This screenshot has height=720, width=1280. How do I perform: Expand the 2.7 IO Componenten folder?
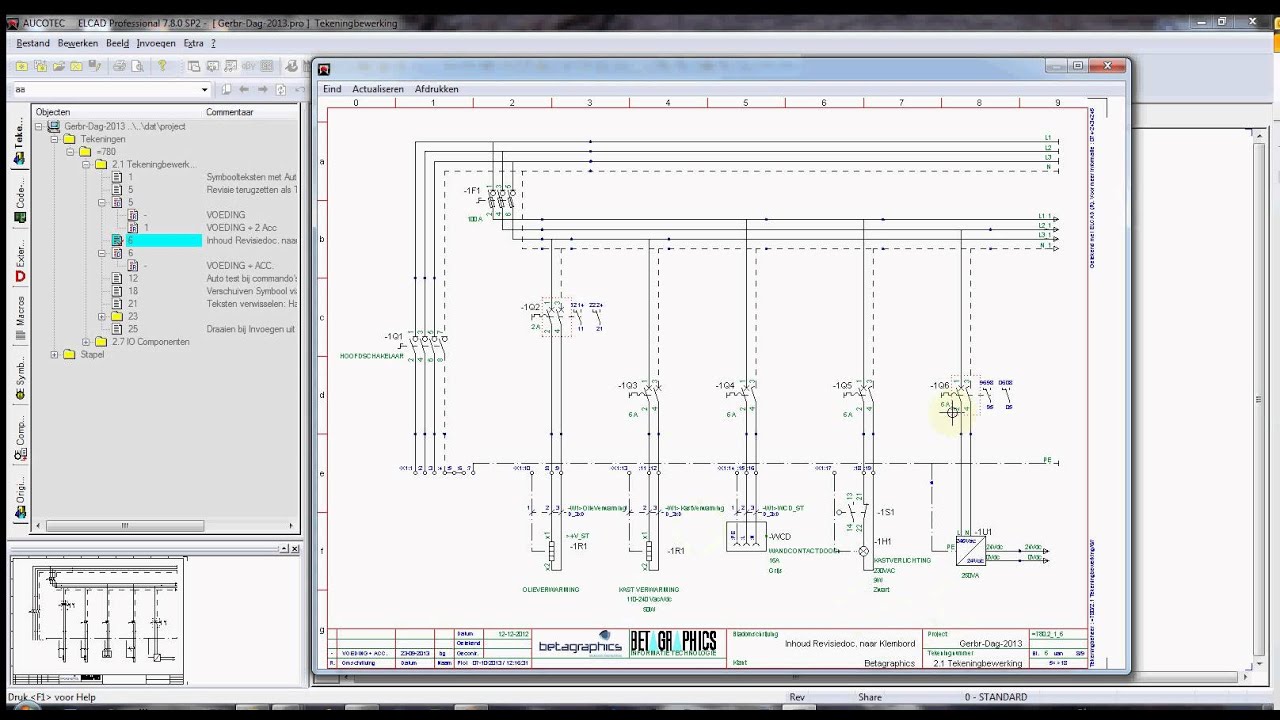86,341
